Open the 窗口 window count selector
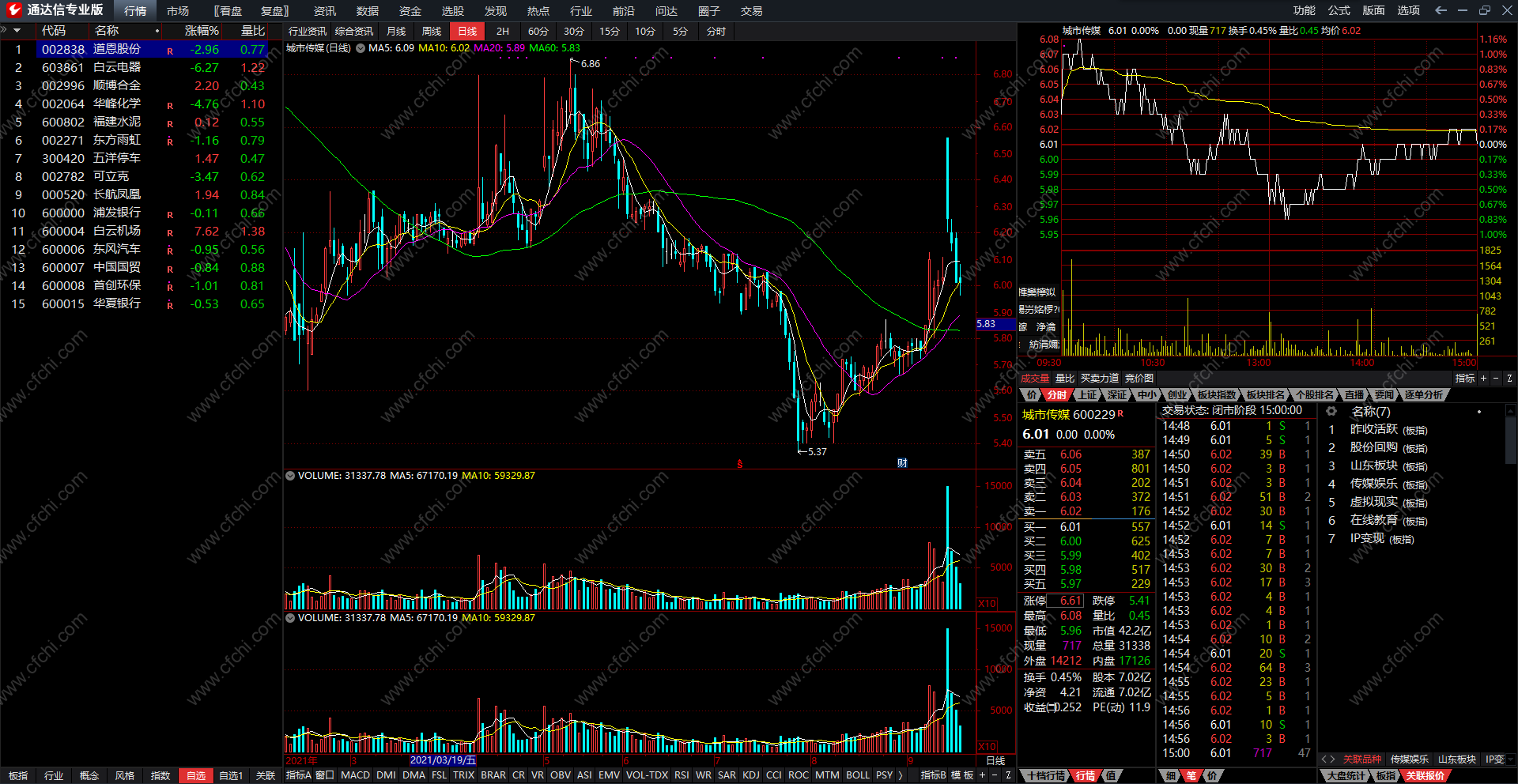Image resolution: width=1518 pixels, height=784 pixels. (x=325, y=775)
